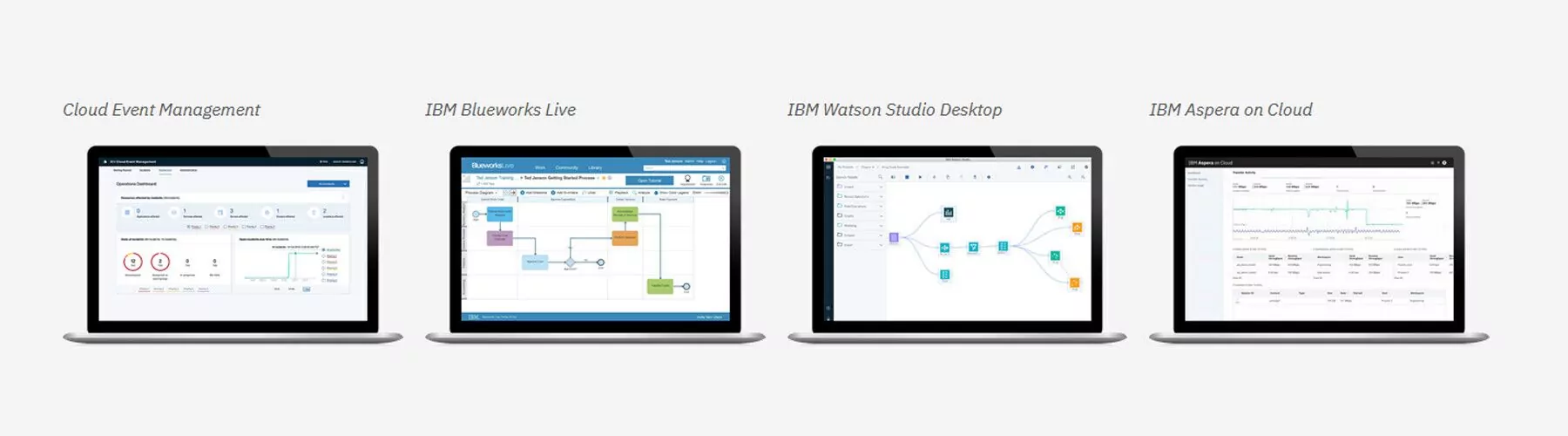
Task: Click blue Open Tutorial button in Blueworks Live
Action: (650, 181)
